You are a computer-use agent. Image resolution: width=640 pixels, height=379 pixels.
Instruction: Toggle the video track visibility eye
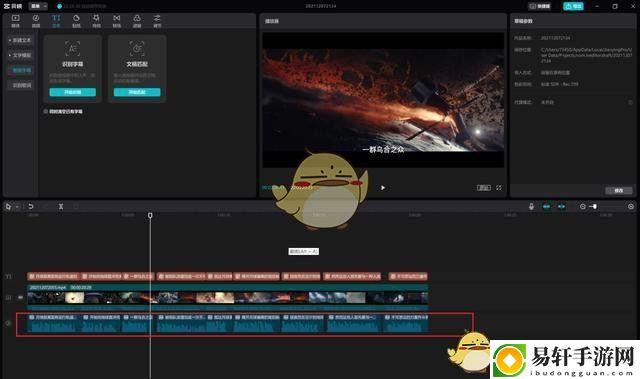pyautogui.click(x=20, y=297)
